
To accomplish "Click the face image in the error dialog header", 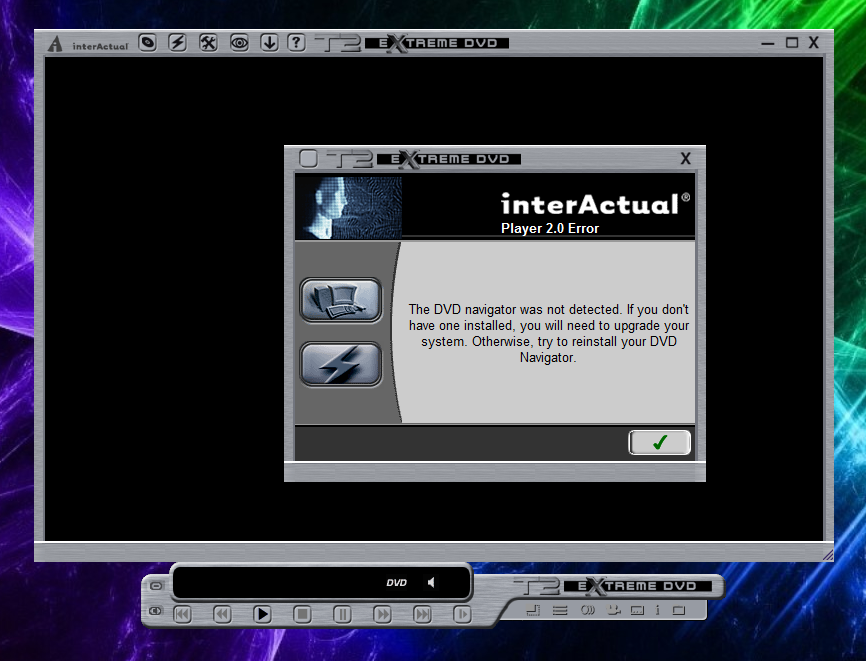I will [x=348, y=207].
